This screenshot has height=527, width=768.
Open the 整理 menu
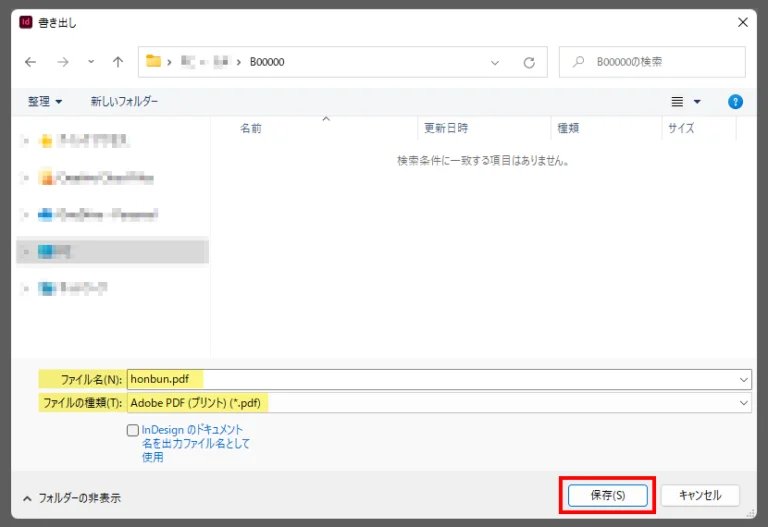pyautogui.click(x=45, y=102)
